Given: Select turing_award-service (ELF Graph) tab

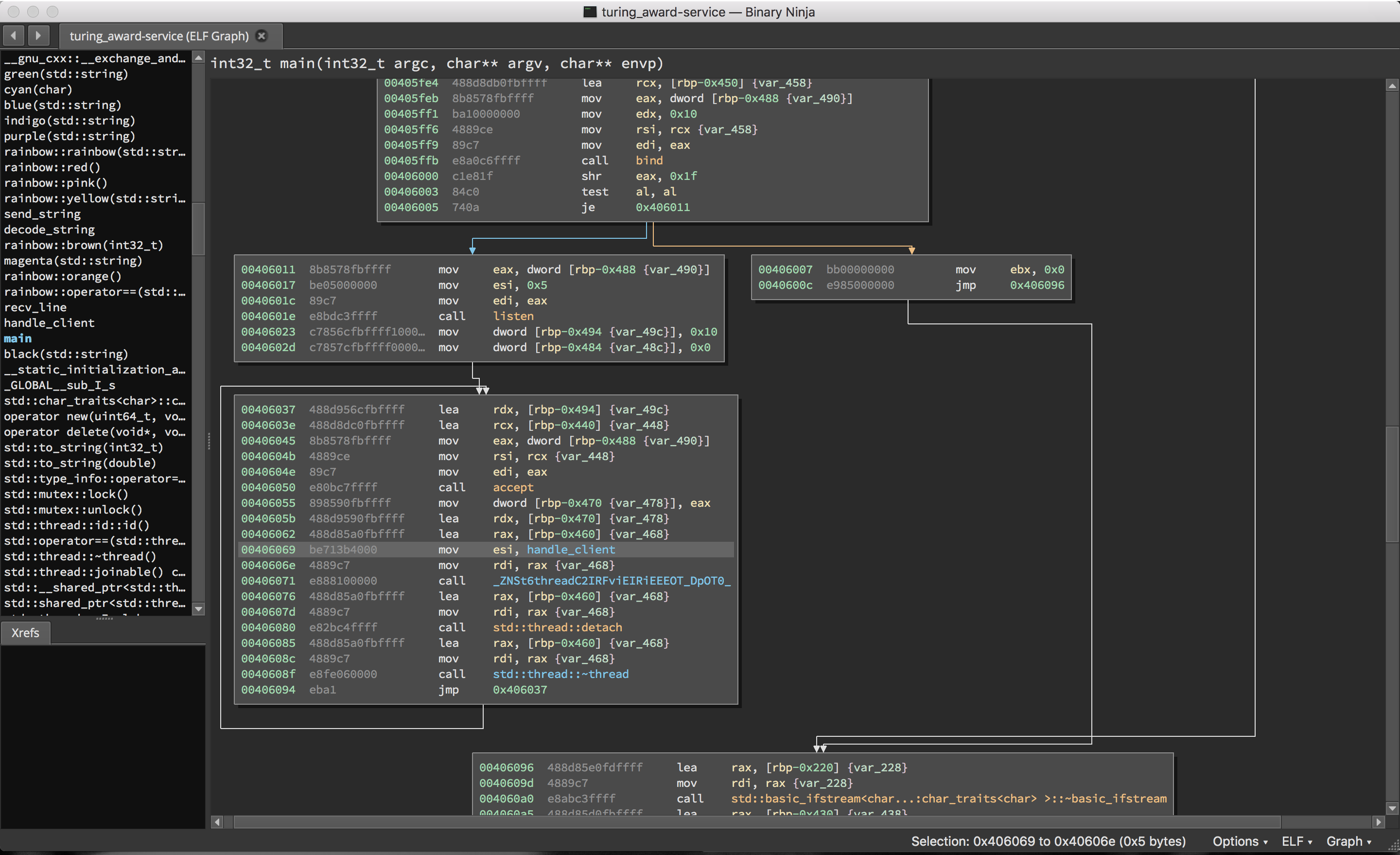Looking at the screenshot, I should tap(159, 36).
